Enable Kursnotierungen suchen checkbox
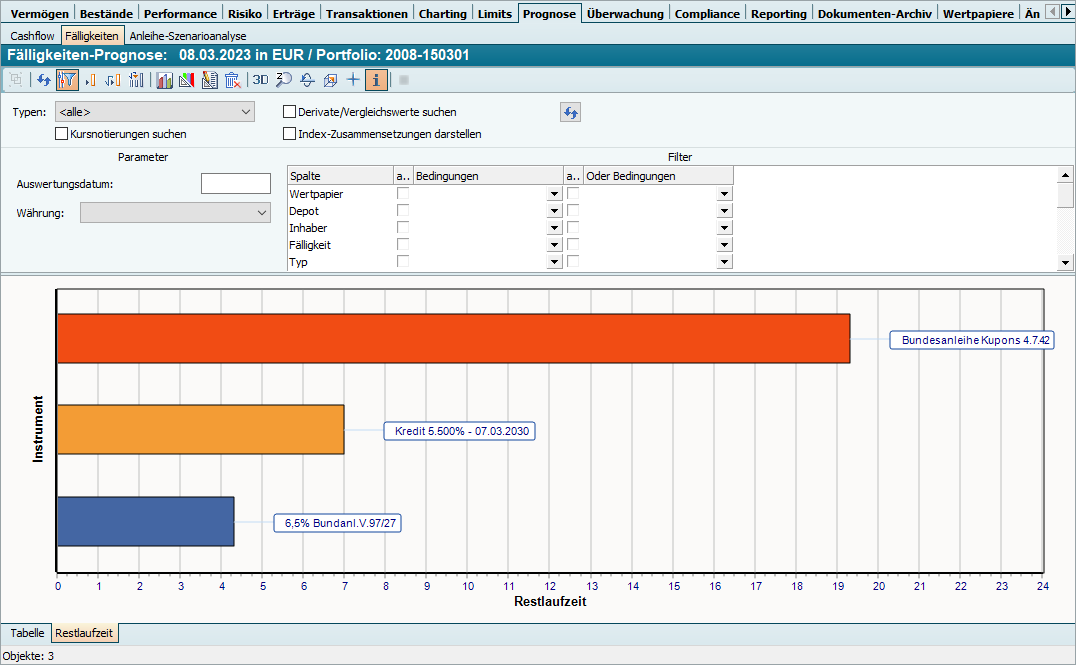Screen dimensions: 1076x665 [x=62, y=133]
